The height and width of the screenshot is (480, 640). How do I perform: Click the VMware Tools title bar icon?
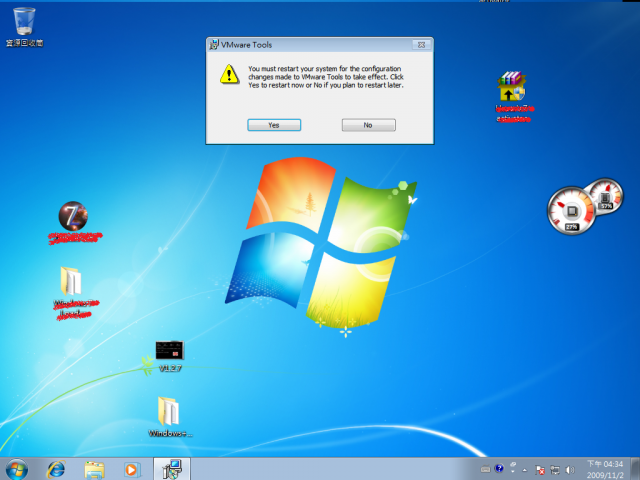coord(214,44)
